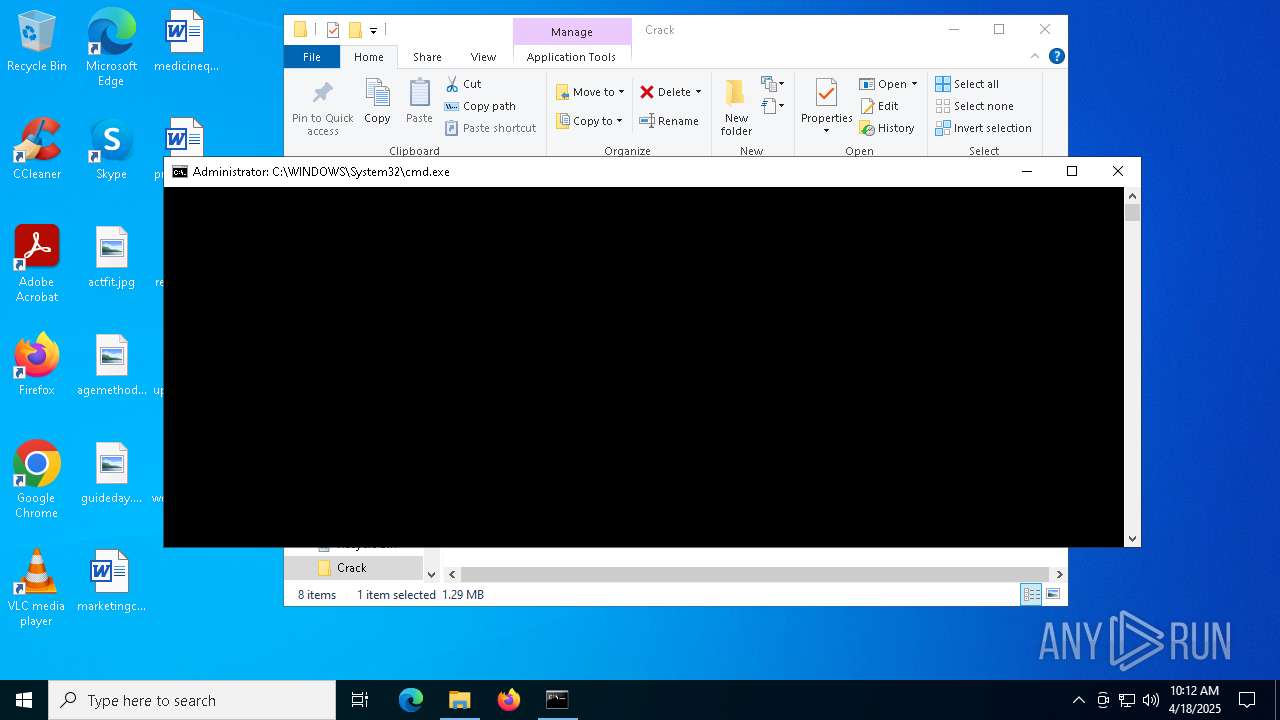
Task: Click the Manage contextual tab header
Action: click(x=572, y=32)
